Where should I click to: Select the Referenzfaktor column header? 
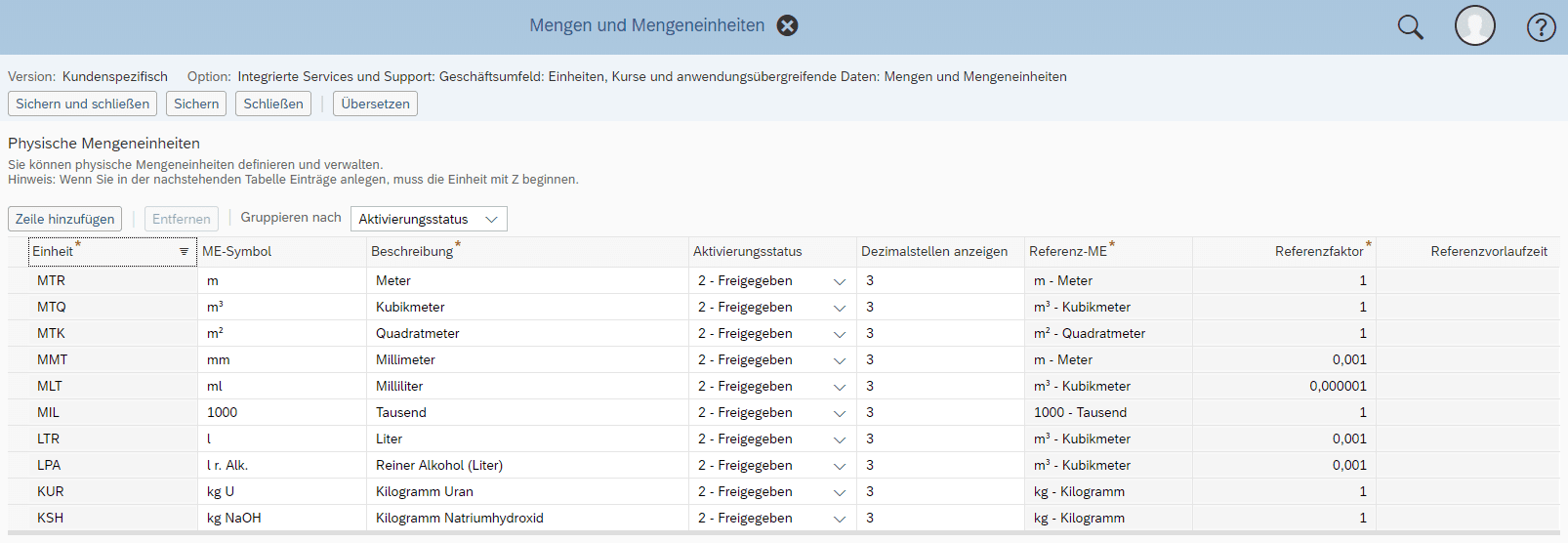(1319, 251)
